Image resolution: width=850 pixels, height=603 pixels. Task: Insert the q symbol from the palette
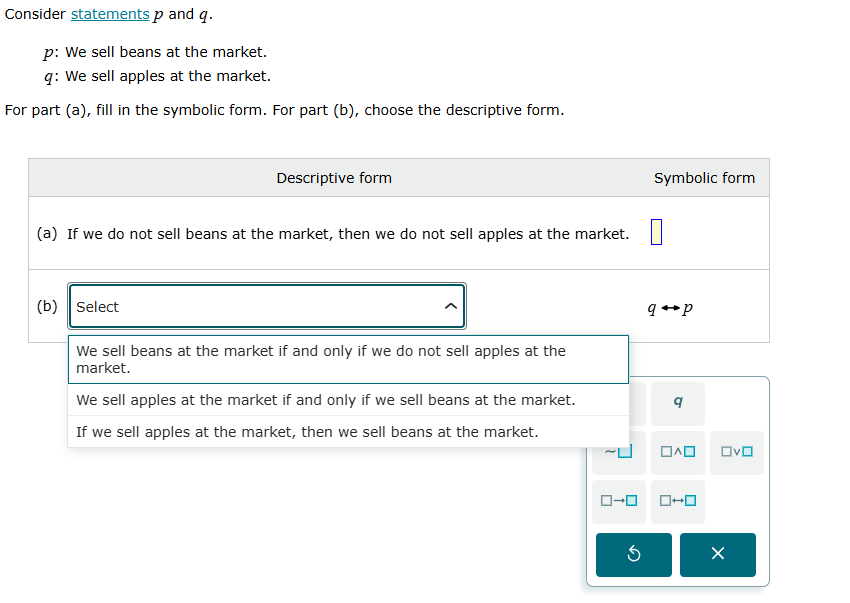[677, 403]
